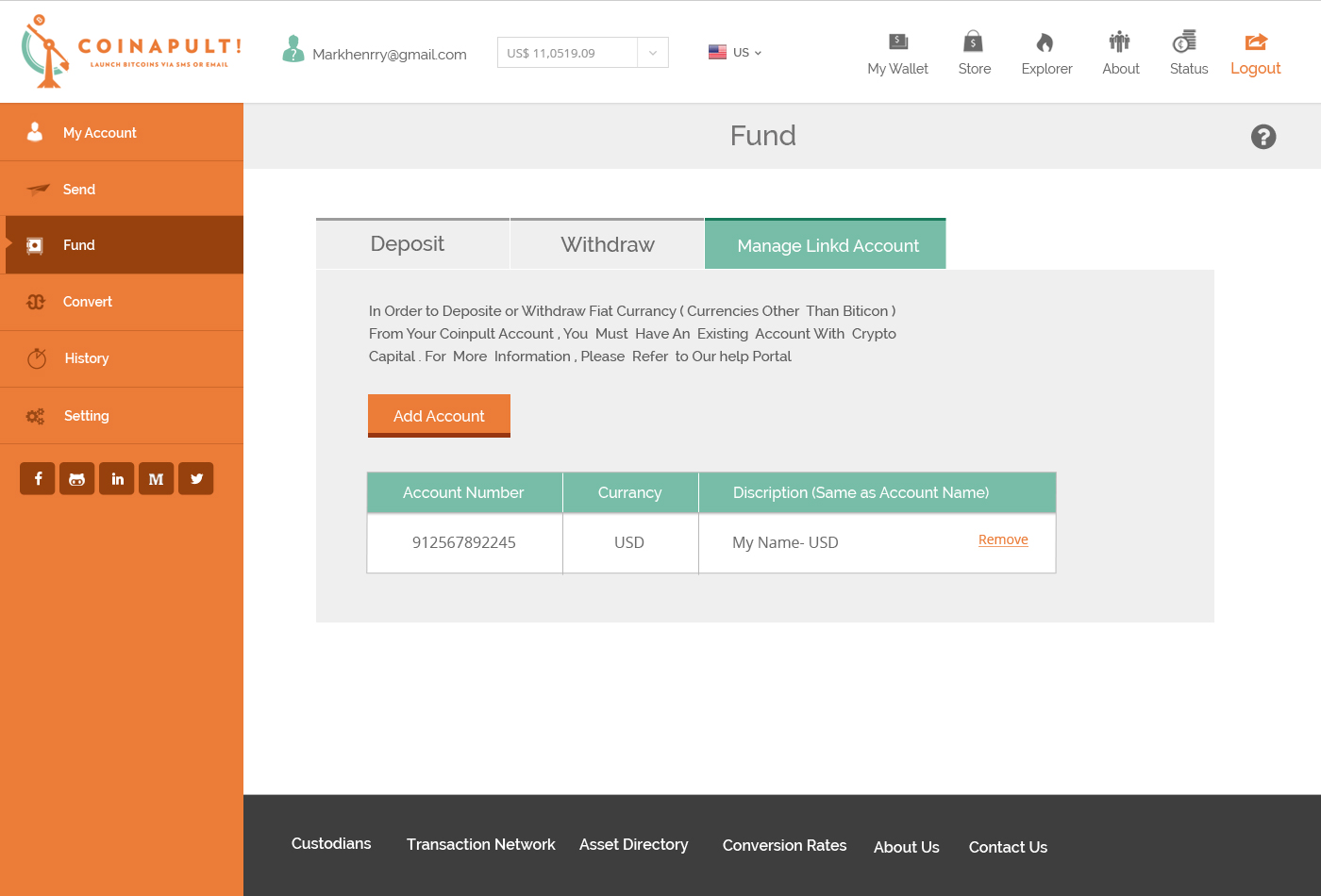This screenshot has height=896, width=1321.
Task: Click the Send paper plane icon
Action: coord(38,190)
